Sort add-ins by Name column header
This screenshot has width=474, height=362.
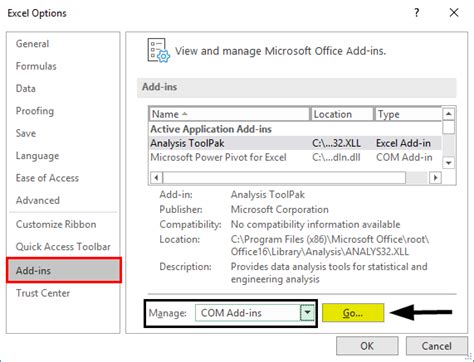[229, 114]
